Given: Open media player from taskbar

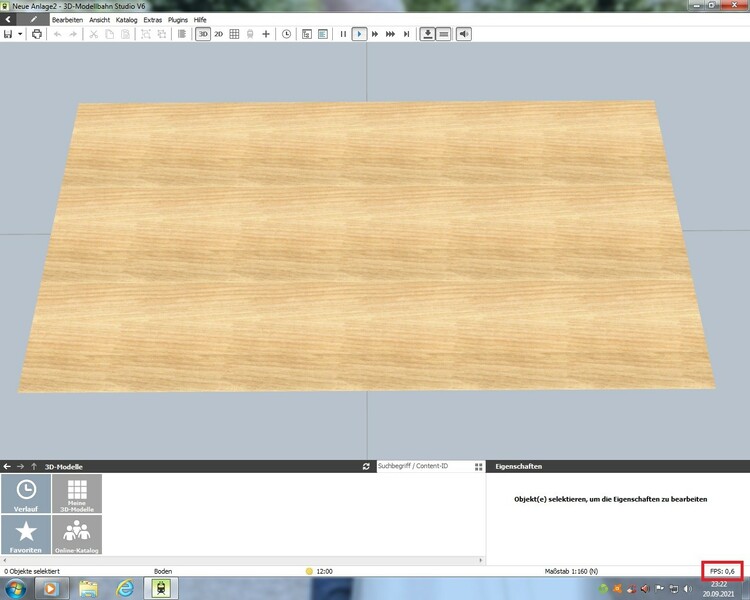Looking at the screenshot, I should click(x=51, y=589).
